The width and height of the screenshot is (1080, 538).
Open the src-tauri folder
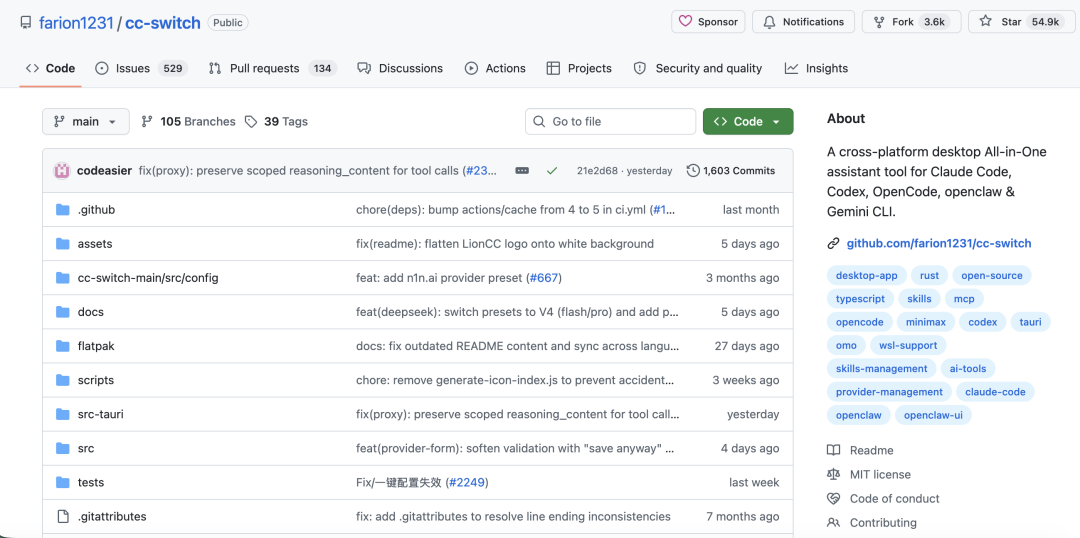(101, 415)
